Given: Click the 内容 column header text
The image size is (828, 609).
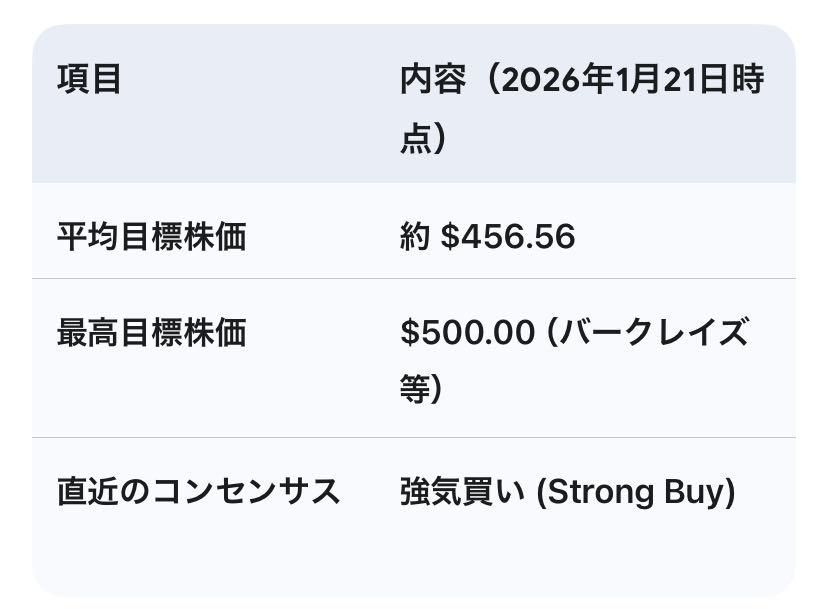Looking at the screenshot, I should pos(432,80).
